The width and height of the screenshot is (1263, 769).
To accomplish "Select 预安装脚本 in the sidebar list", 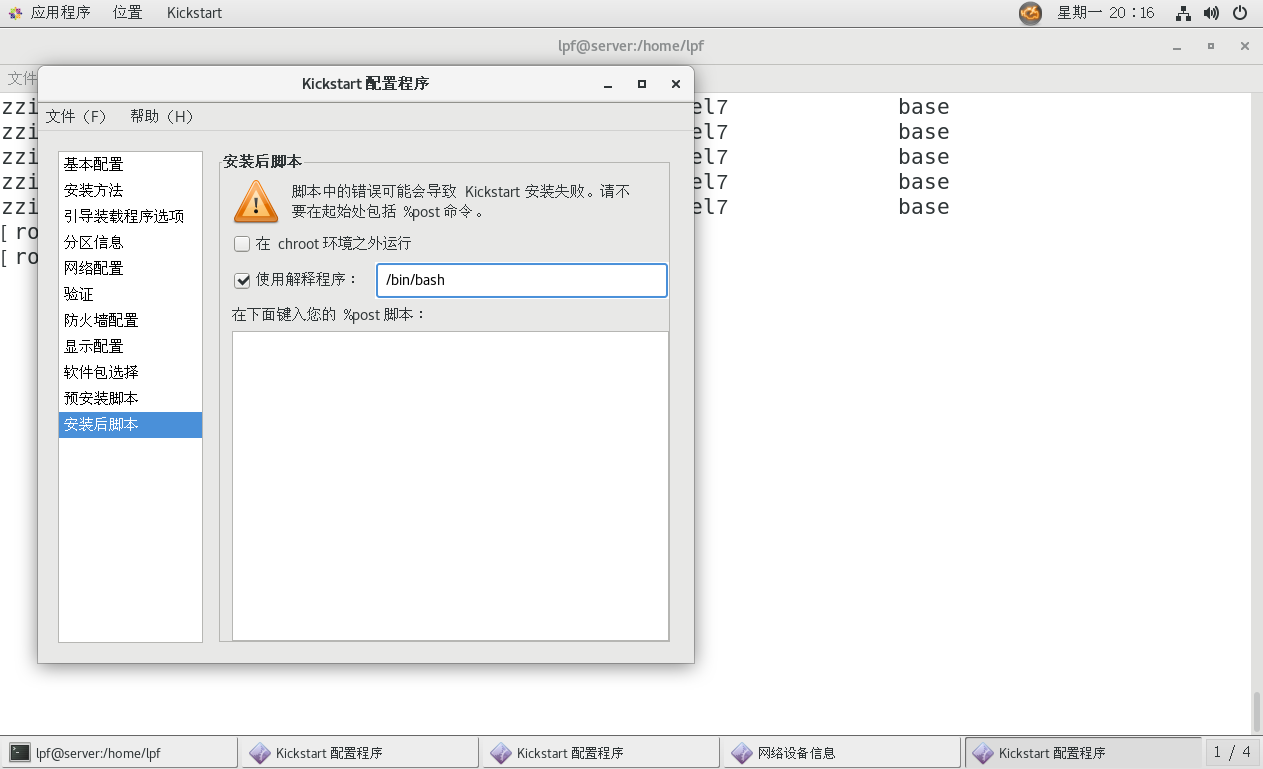I will pyautogui.click(x=130, y=398).
